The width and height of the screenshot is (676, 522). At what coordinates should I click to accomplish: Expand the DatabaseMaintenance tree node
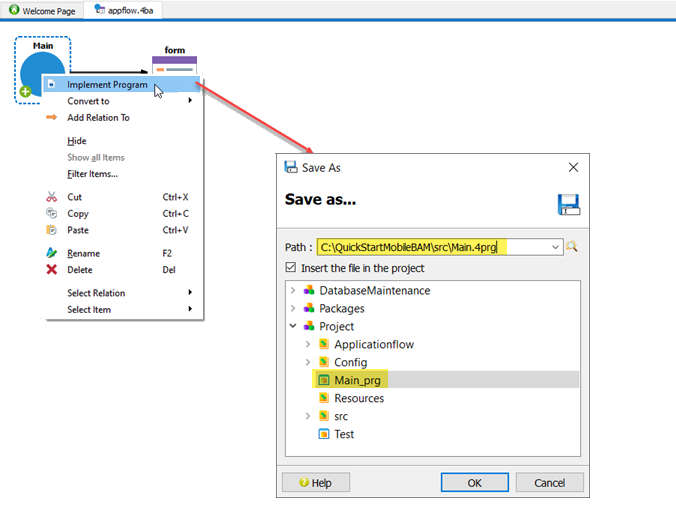(x=293, y=290)
